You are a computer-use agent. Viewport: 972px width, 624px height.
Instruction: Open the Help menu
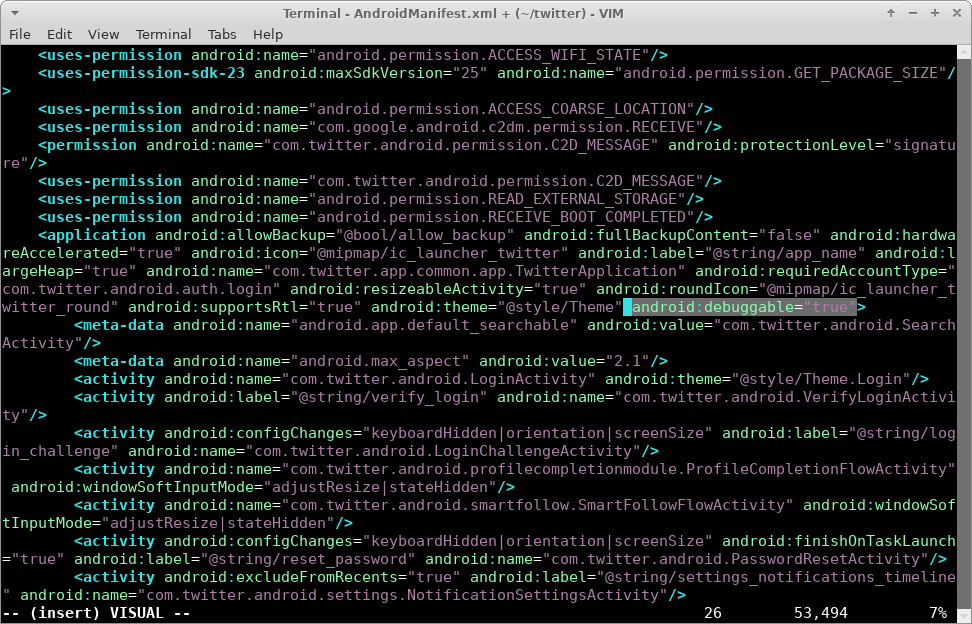[x=267, y=34]
